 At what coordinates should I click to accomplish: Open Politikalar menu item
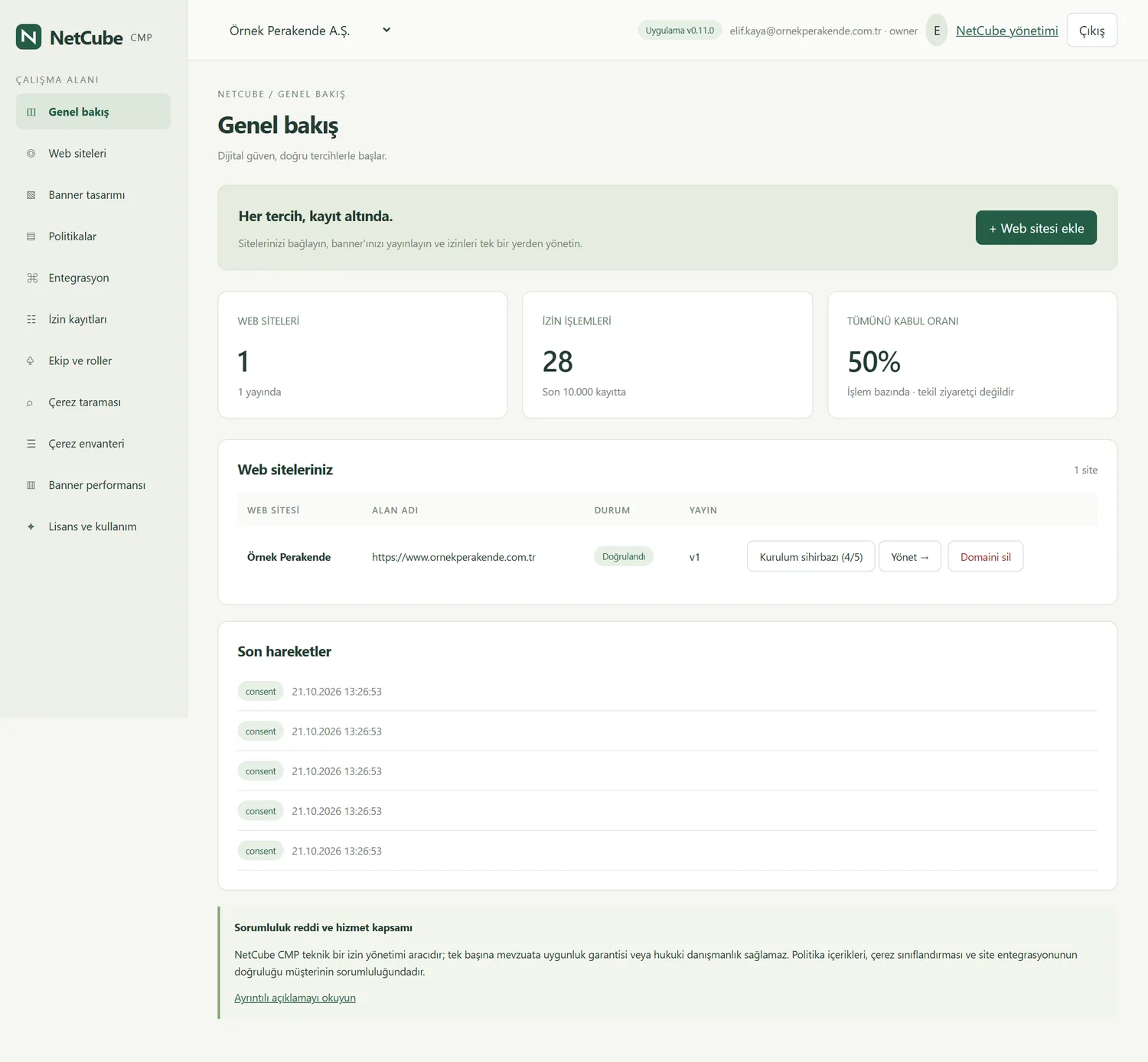(x=93, y=236)
